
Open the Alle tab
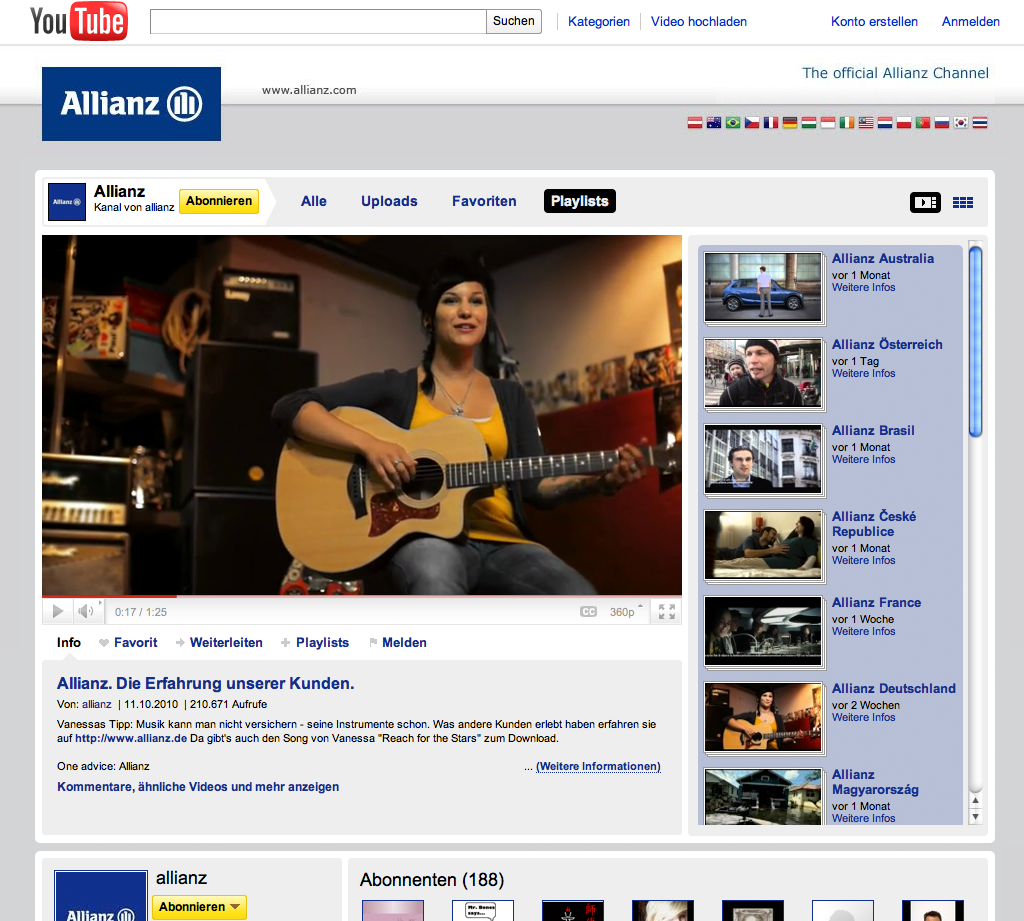(313, 201)
